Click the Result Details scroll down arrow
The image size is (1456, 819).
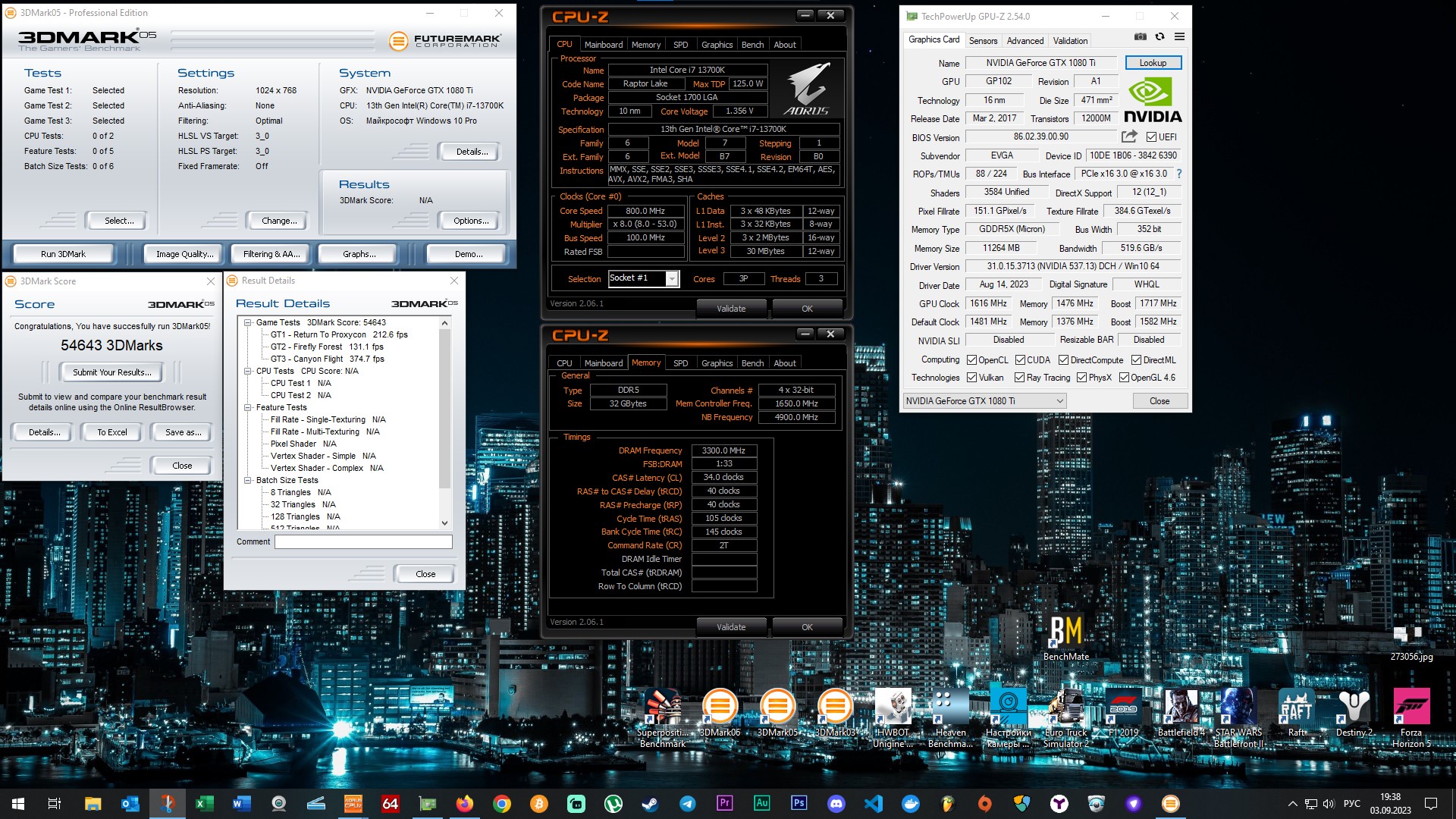coord(444,523)
